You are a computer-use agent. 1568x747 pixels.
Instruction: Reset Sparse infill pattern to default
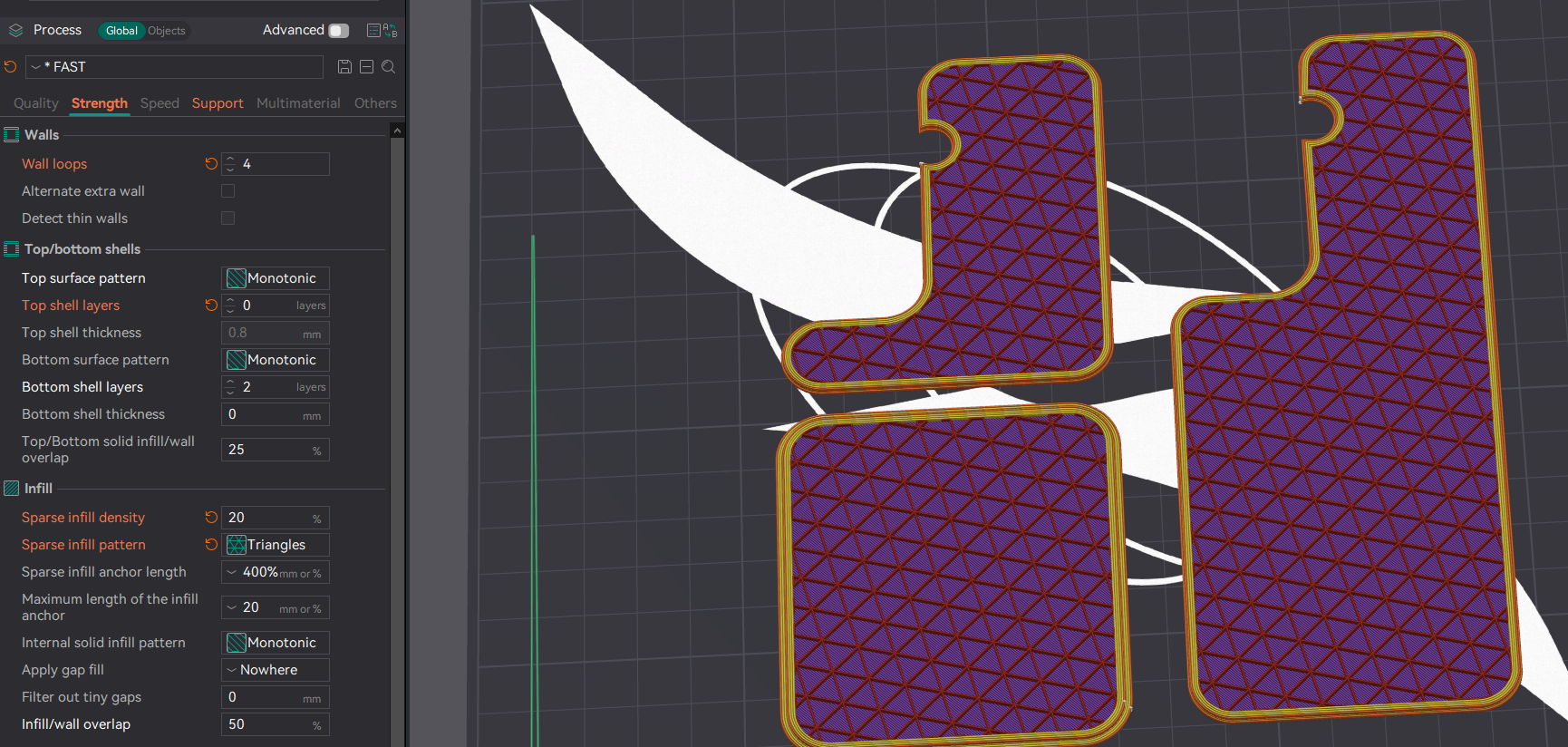click(x=211, y=545)
